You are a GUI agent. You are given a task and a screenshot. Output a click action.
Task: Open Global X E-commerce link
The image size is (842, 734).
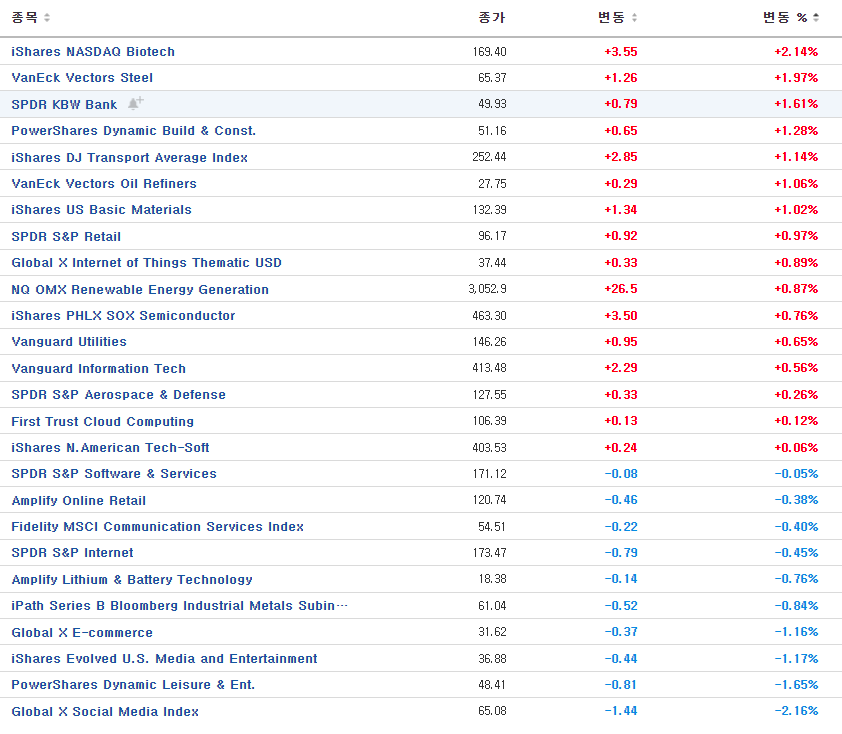[82, 633]
